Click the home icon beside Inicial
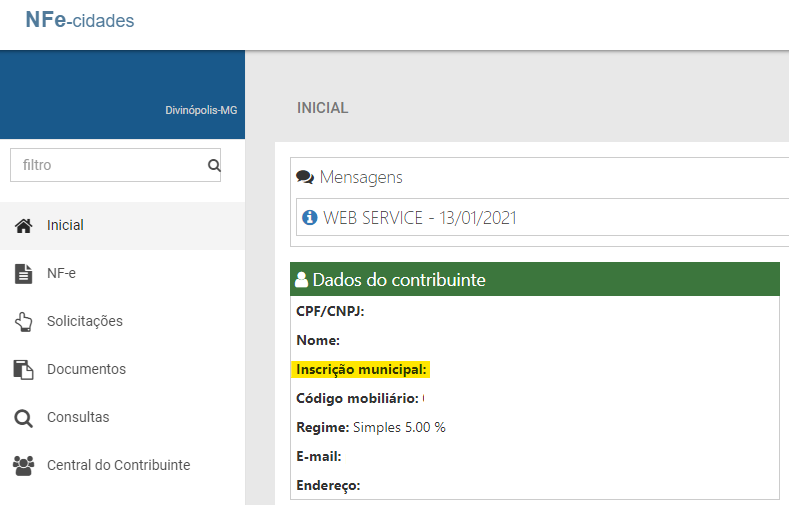The image size is (789, 505). (23, 226)
